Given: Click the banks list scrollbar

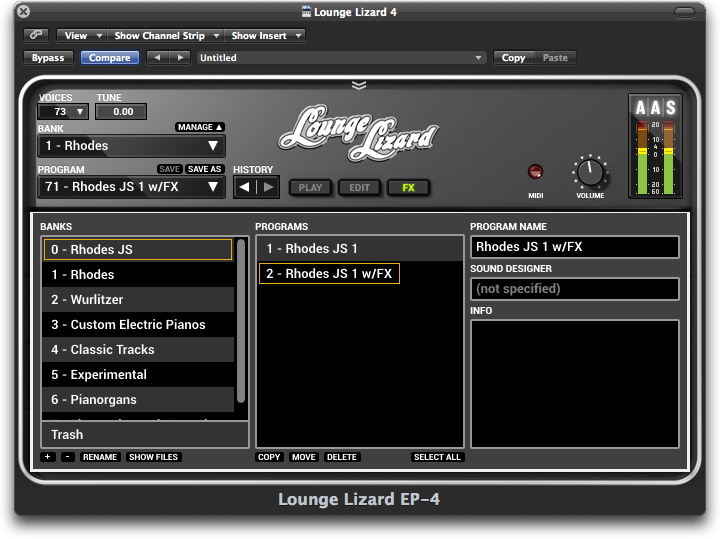Looking at the screenshot, I should coord(241,320).
